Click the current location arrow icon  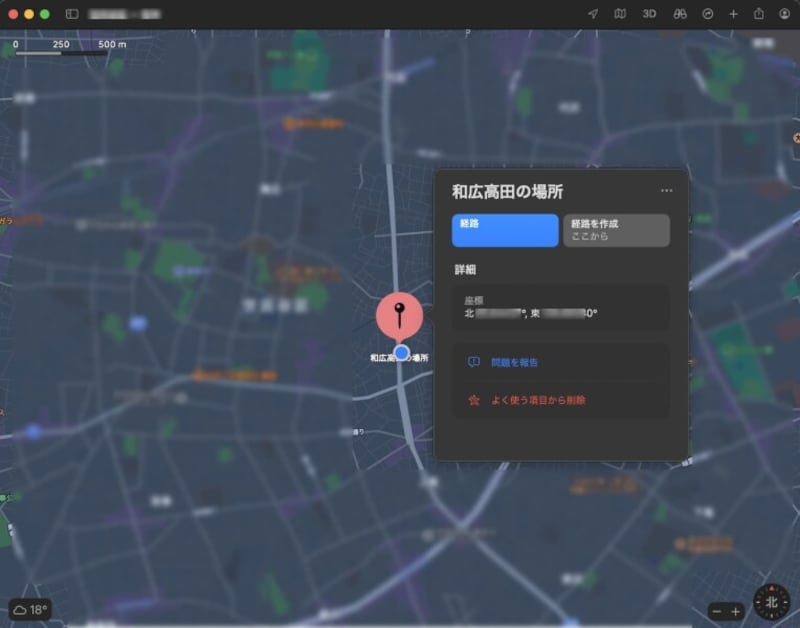pyautogui.click(x=593, y=14)
